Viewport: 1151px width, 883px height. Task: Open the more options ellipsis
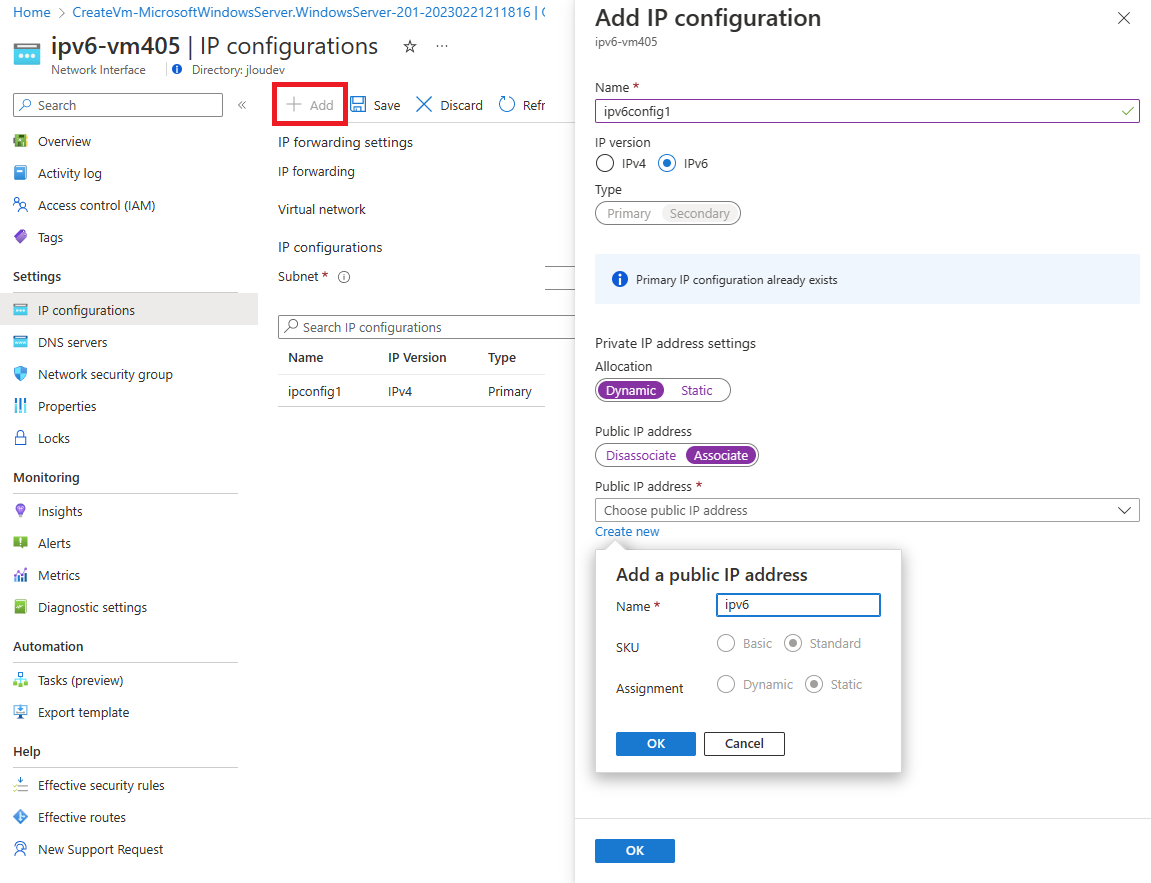click(x=441, y=46)
